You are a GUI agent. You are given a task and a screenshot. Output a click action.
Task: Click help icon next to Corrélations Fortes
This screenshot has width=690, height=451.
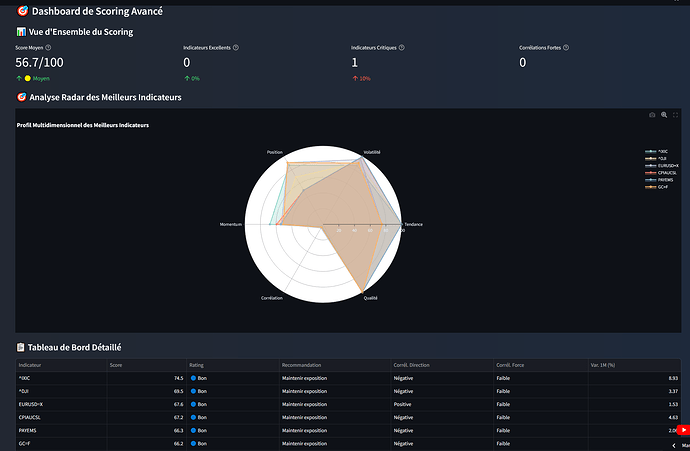tap(564, 47)
